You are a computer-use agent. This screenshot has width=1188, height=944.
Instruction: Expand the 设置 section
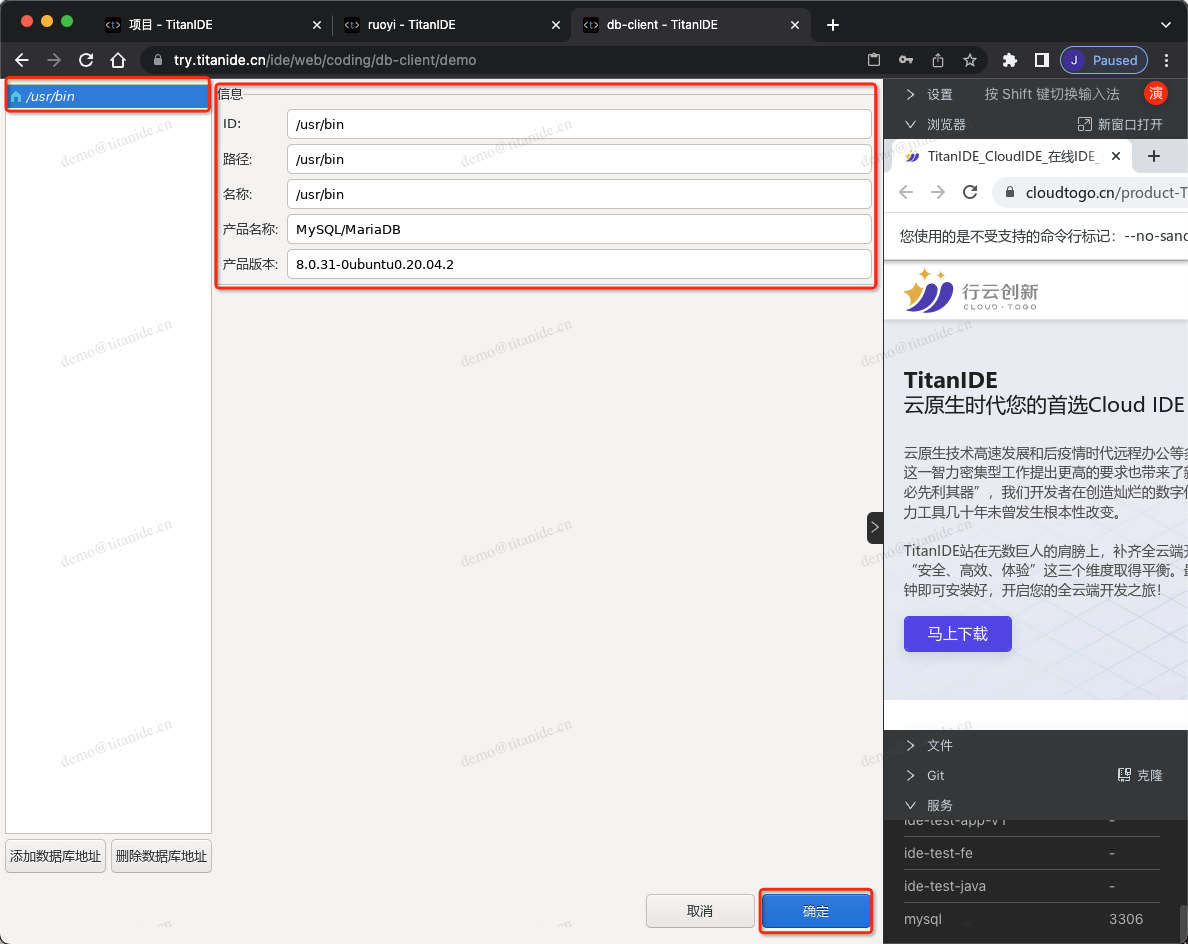pos(911,94)
